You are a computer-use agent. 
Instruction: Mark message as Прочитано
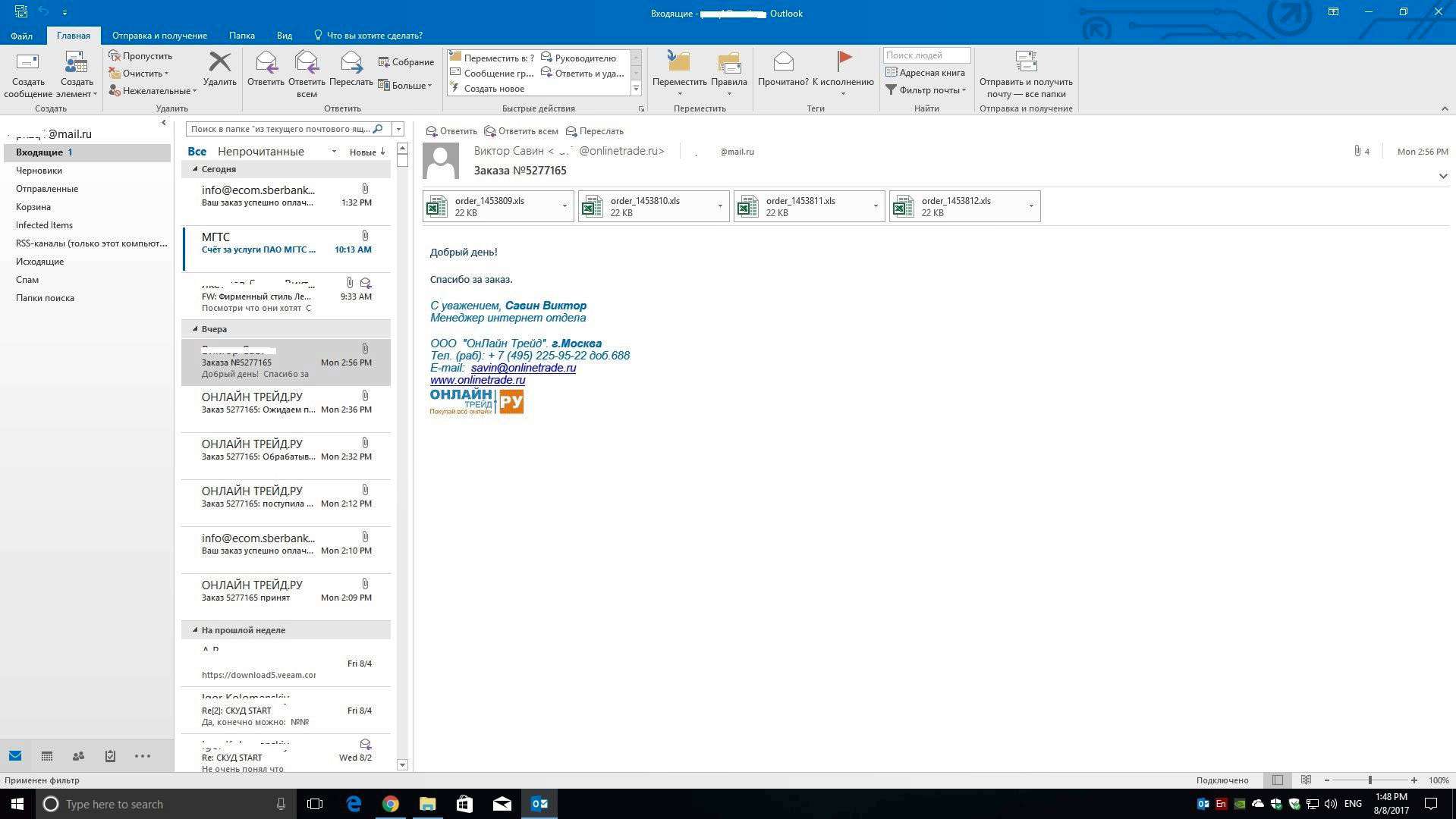[783, 69]
